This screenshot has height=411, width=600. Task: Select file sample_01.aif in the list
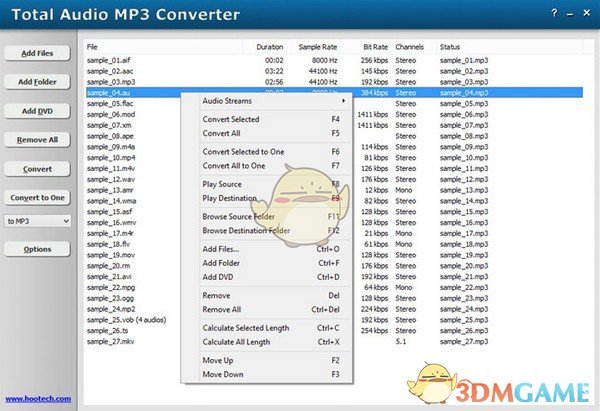coord(109,60)
